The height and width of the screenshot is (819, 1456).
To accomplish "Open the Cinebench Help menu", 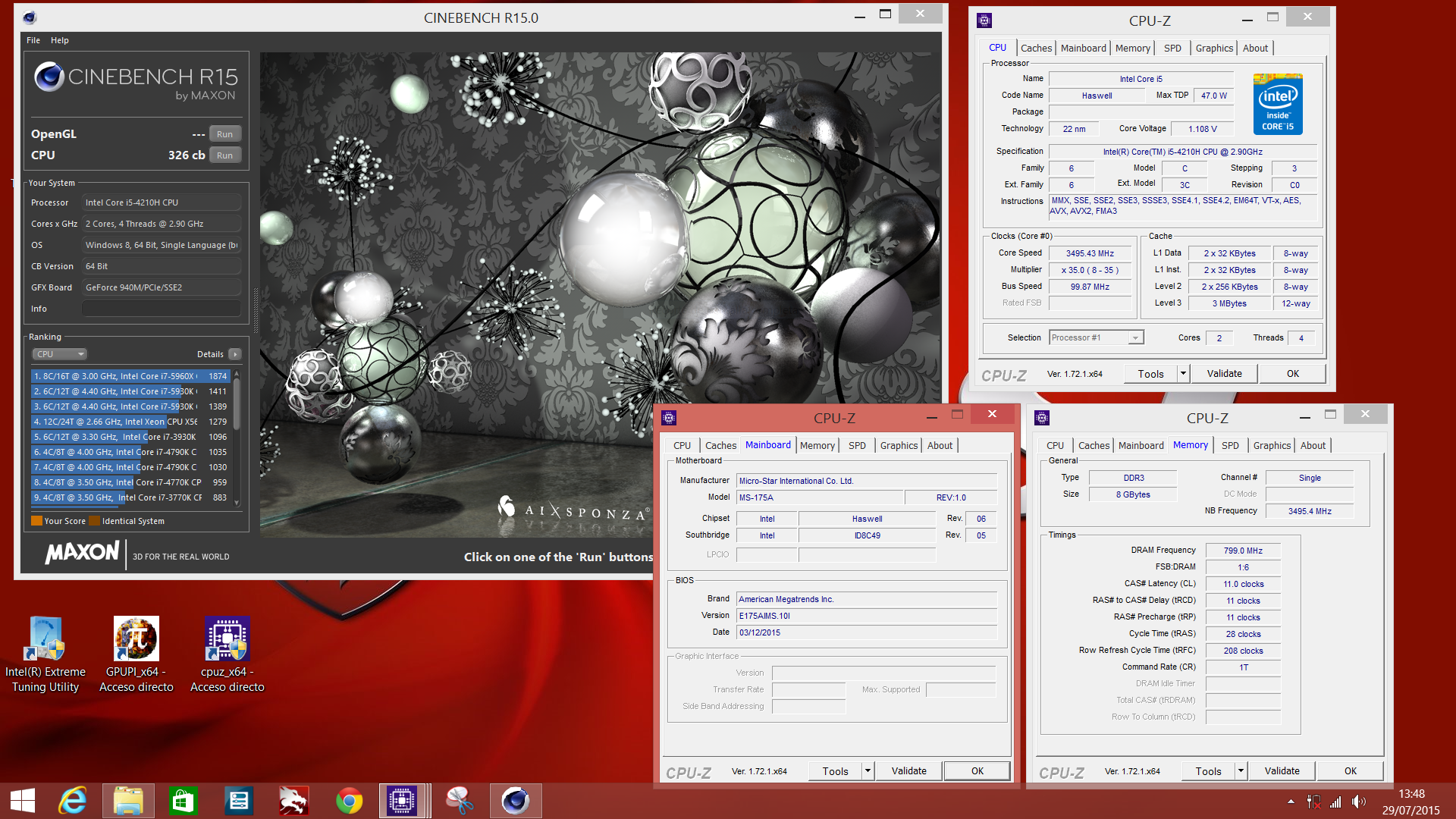I will pos(60,40).
